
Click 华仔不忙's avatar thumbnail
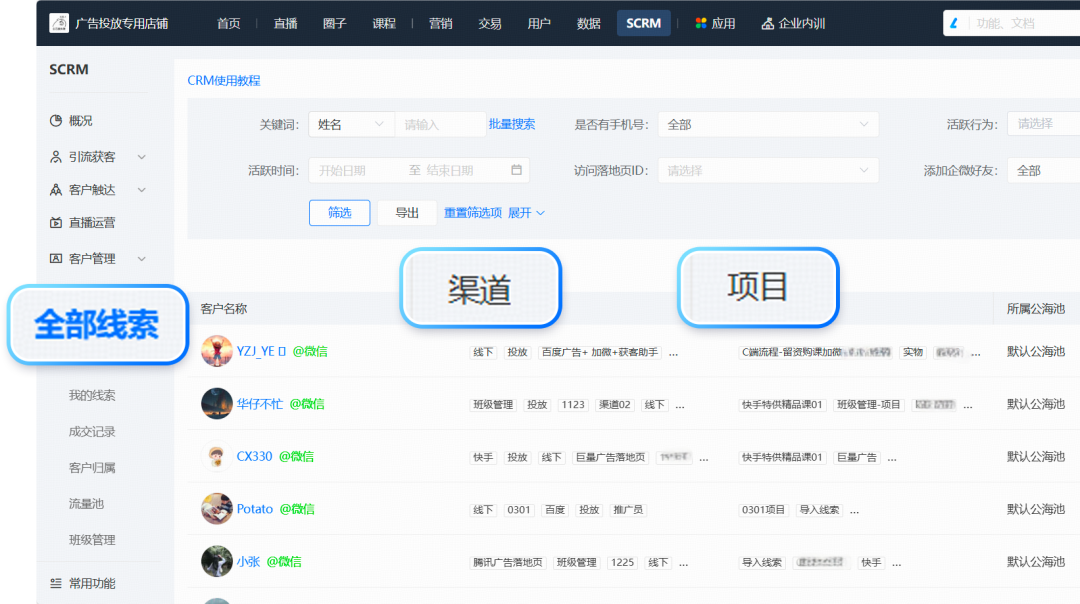(x=216, y=404)
